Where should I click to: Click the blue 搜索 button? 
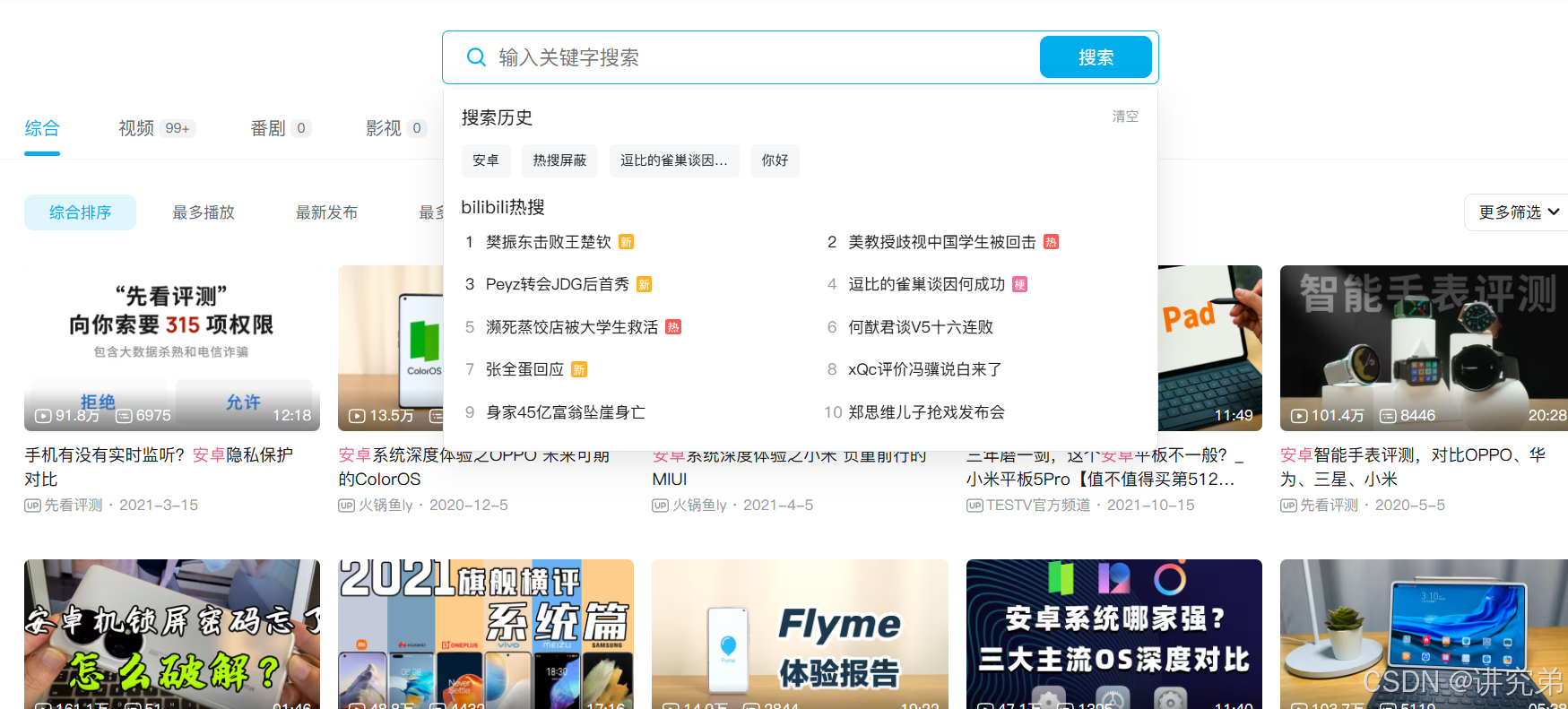pyautogui.click(x=1096, y=57)
